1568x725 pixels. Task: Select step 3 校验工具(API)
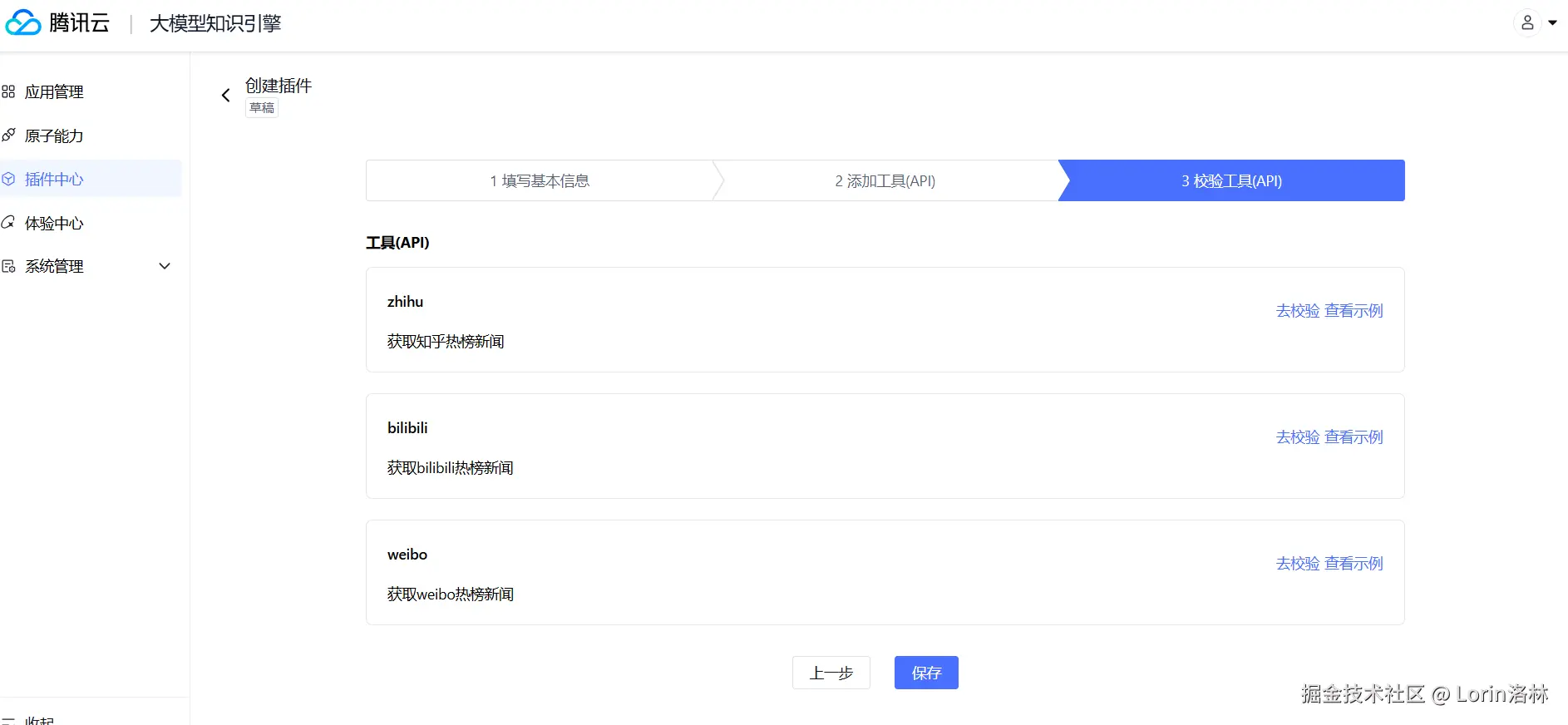tap(1231, 180)
